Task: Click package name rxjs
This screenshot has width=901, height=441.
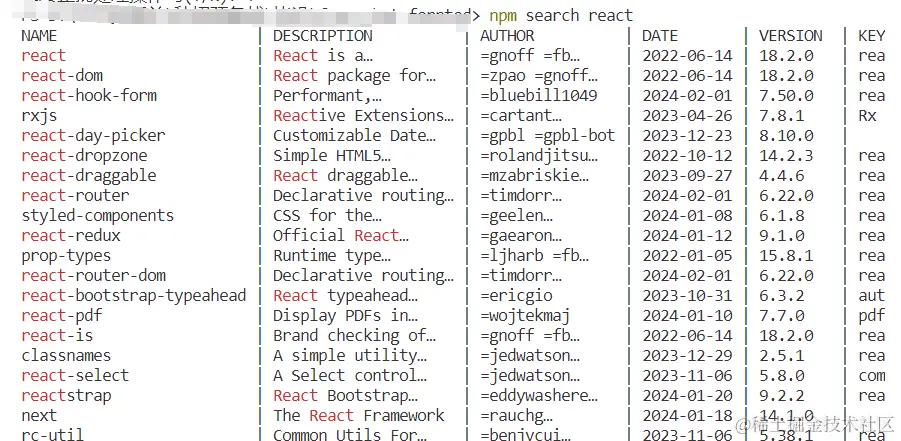Action: pos(39,116)
